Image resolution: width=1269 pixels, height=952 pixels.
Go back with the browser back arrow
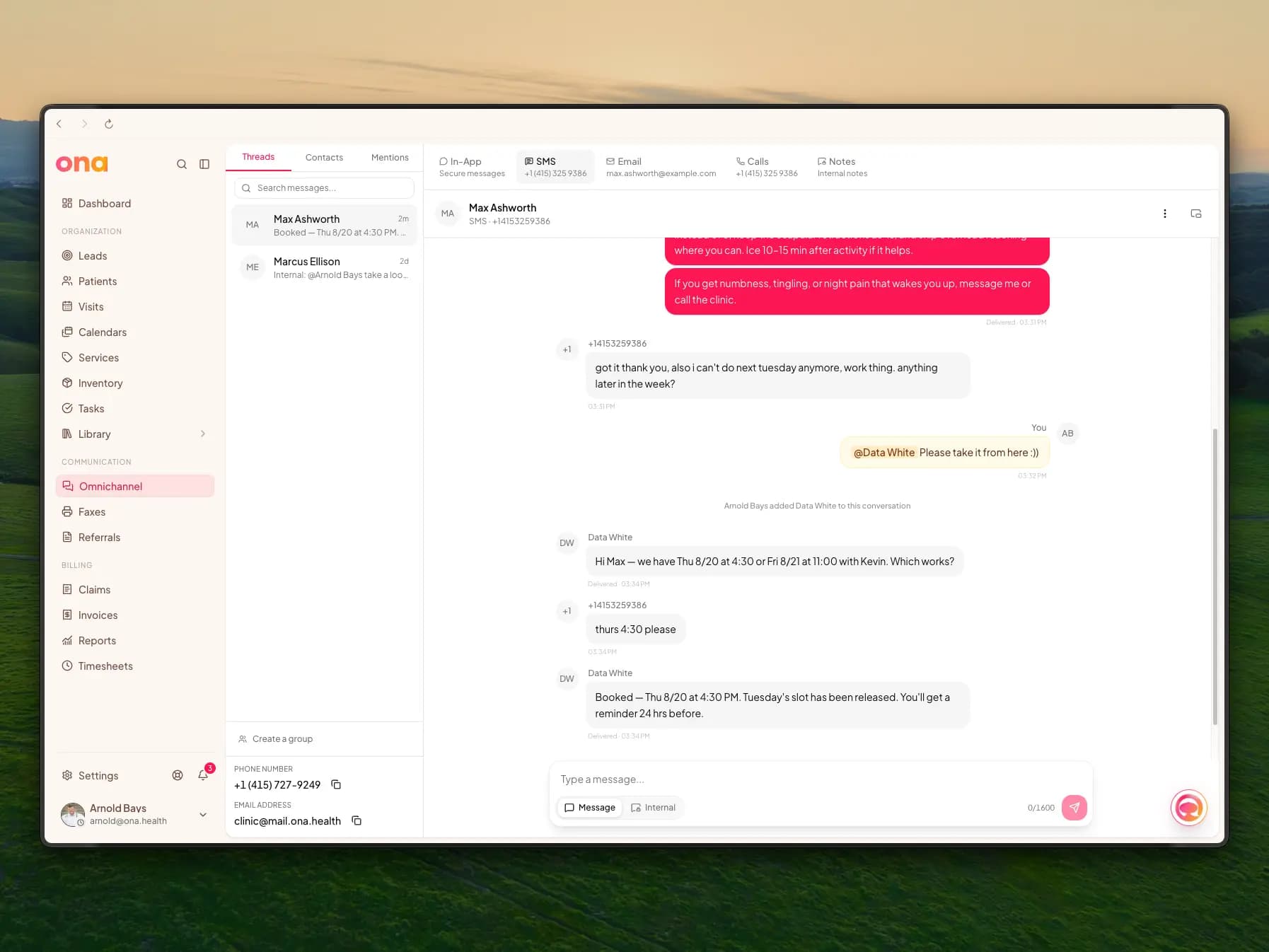click(x=59, y=124)
